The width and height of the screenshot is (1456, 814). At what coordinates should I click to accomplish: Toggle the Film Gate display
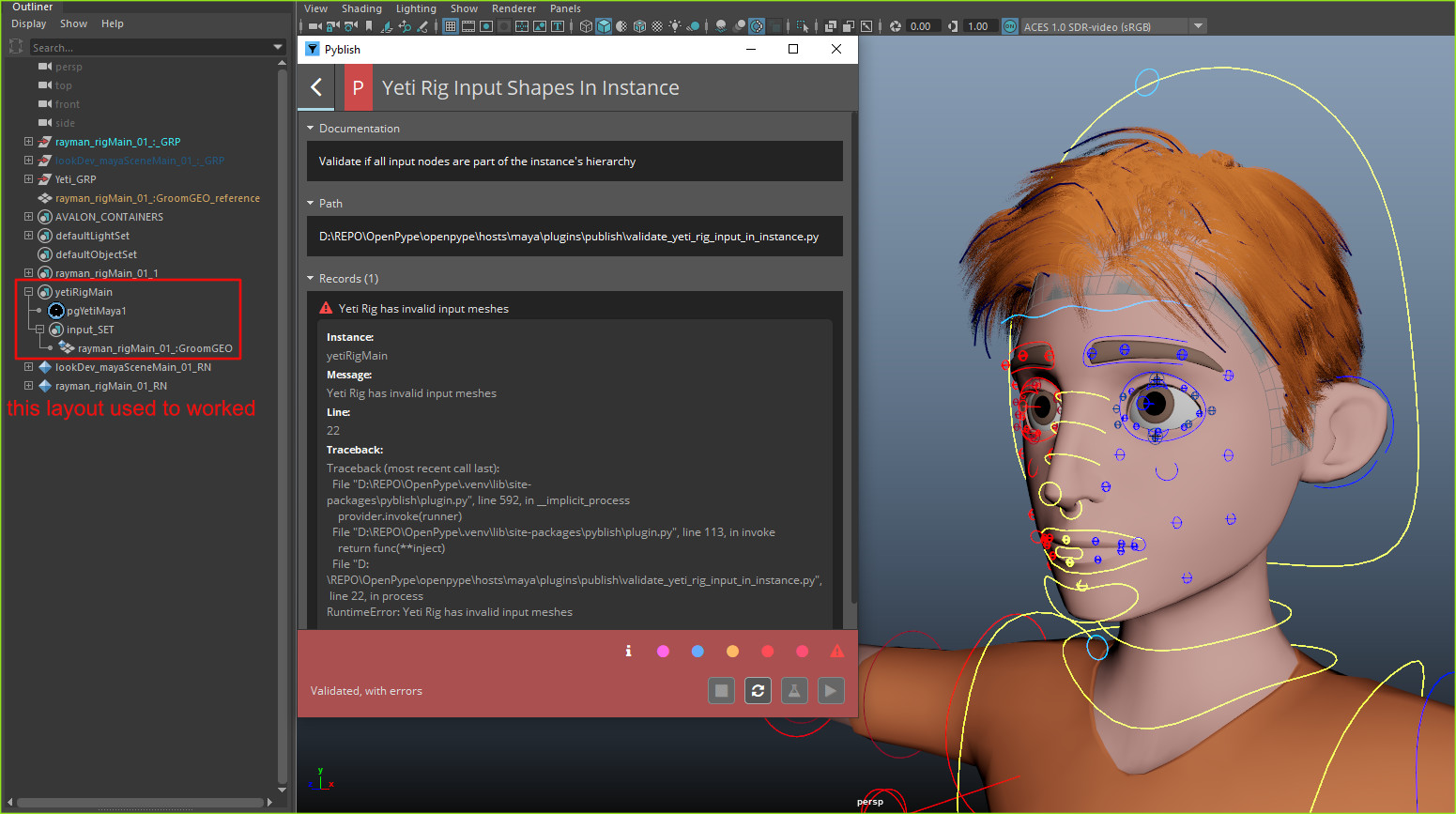tap(468, 26)
